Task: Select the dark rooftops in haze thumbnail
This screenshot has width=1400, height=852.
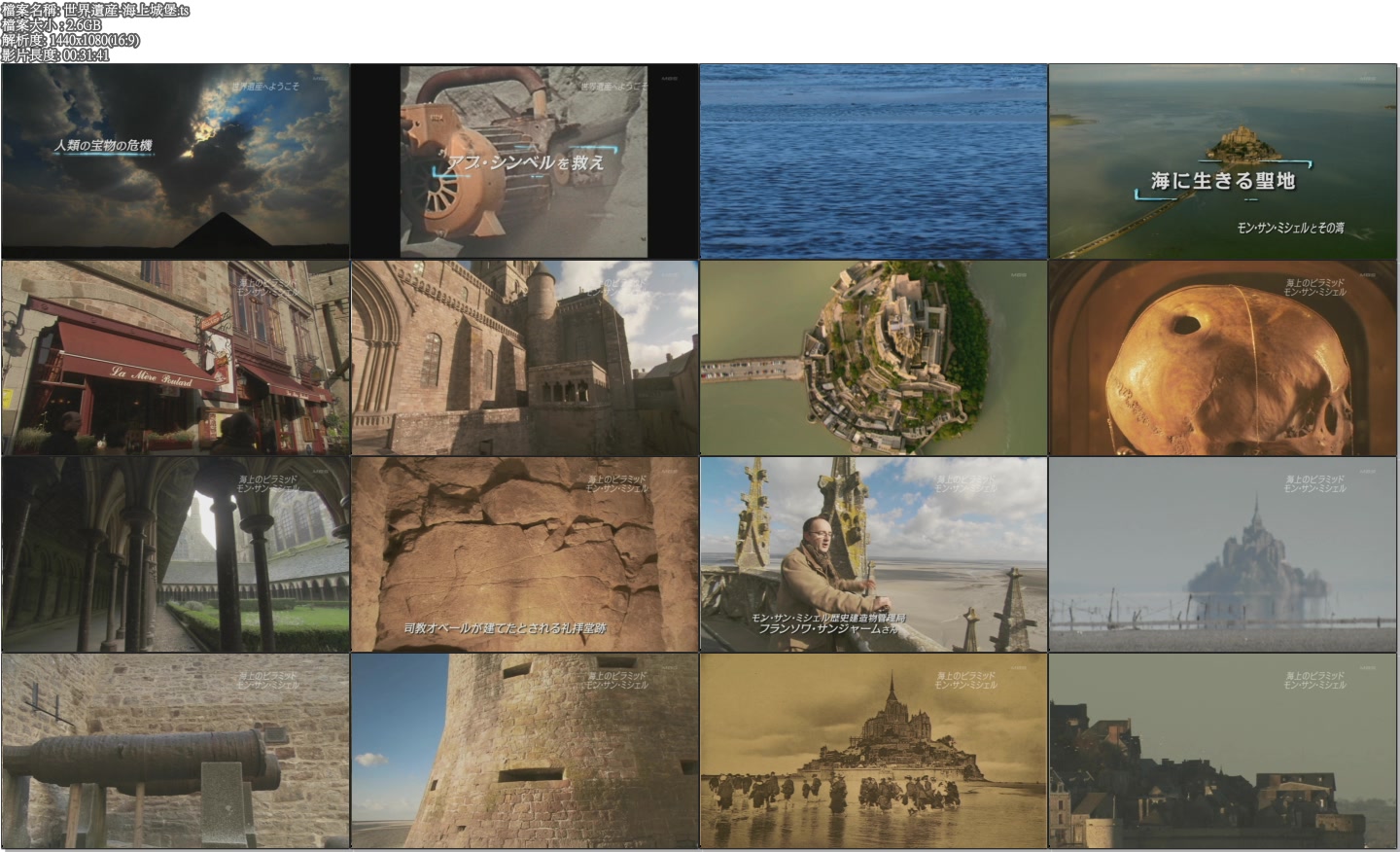Action: click(1223, 751)
